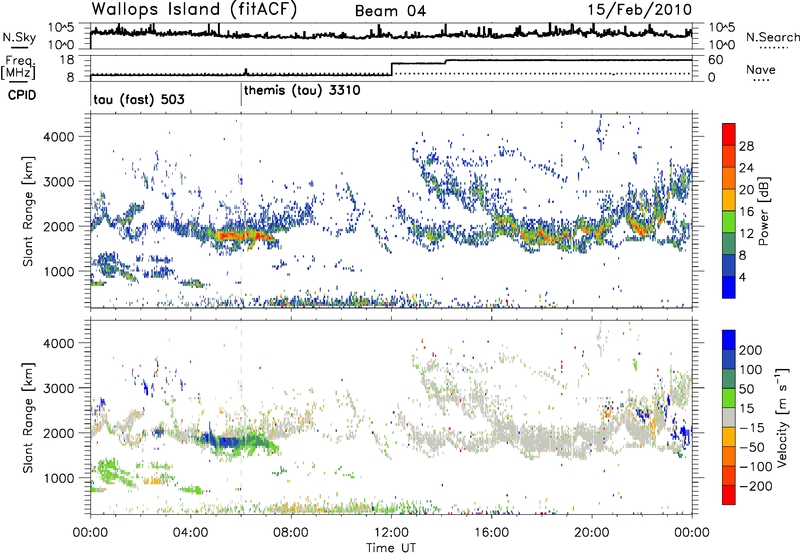This screenshot has width=800, height=554.
Task: Click the 'Freq. [MHz]' axis label
Action: tap(19, 67)
